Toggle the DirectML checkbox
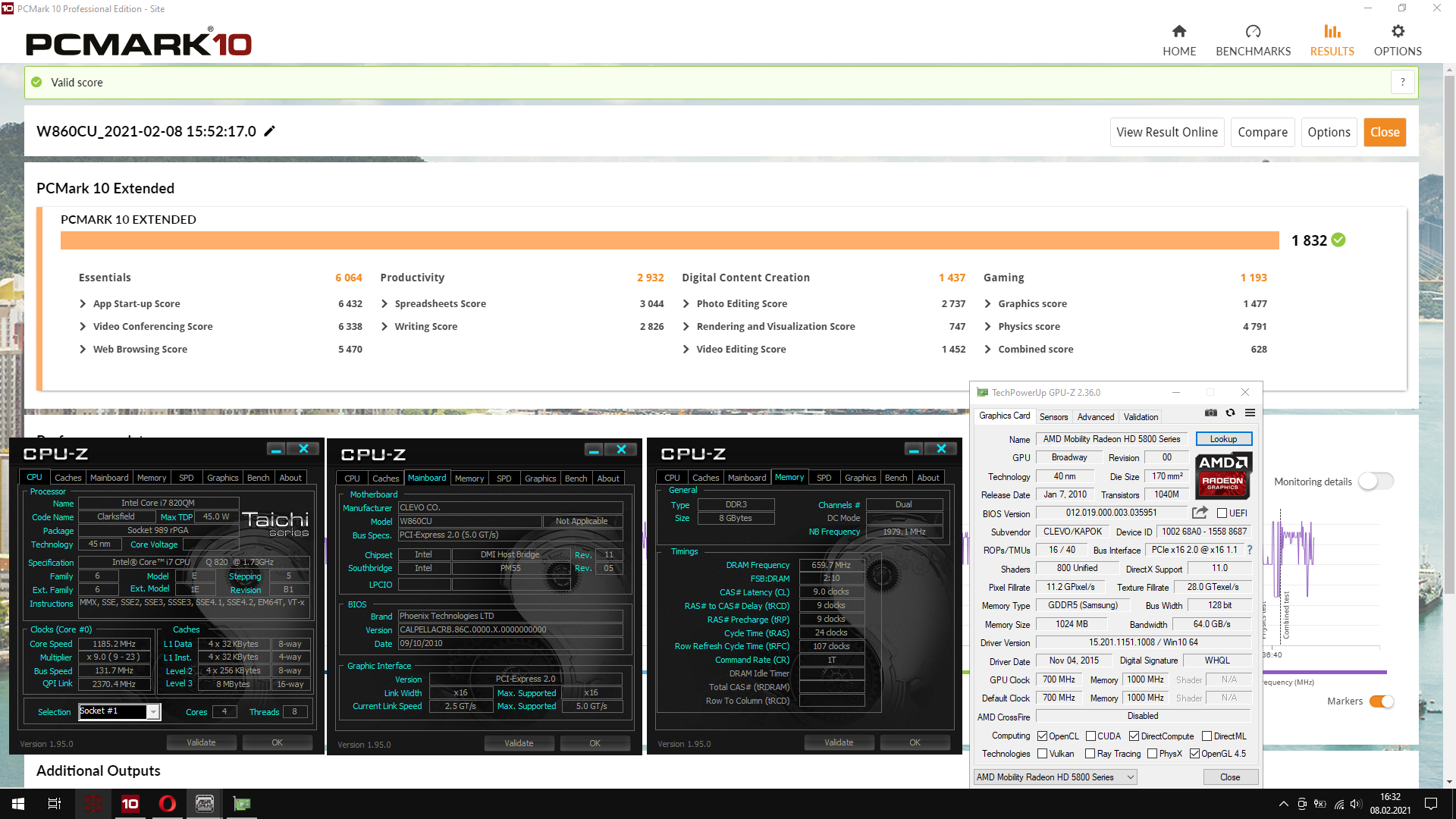This screenshot has height=819, width=1456. click(1207, 736)
